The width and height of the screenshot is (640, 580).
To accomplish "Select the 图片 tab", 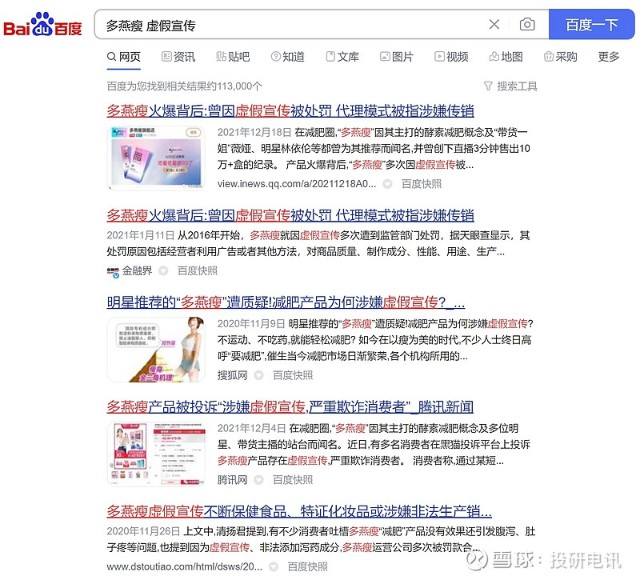I will (397, 57).
